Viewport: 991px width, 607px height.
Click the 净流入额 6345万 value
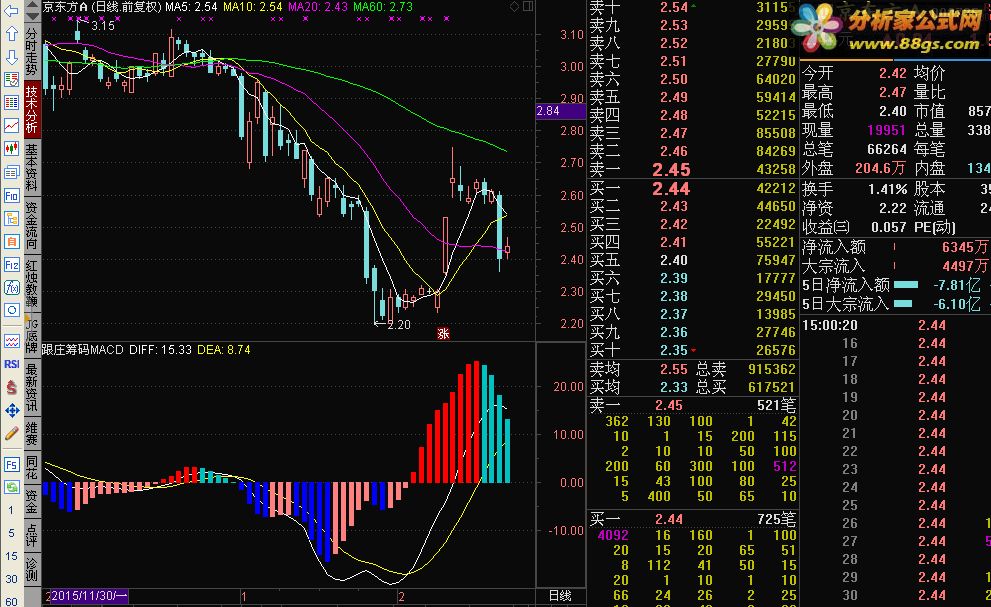tap(964, 247)
